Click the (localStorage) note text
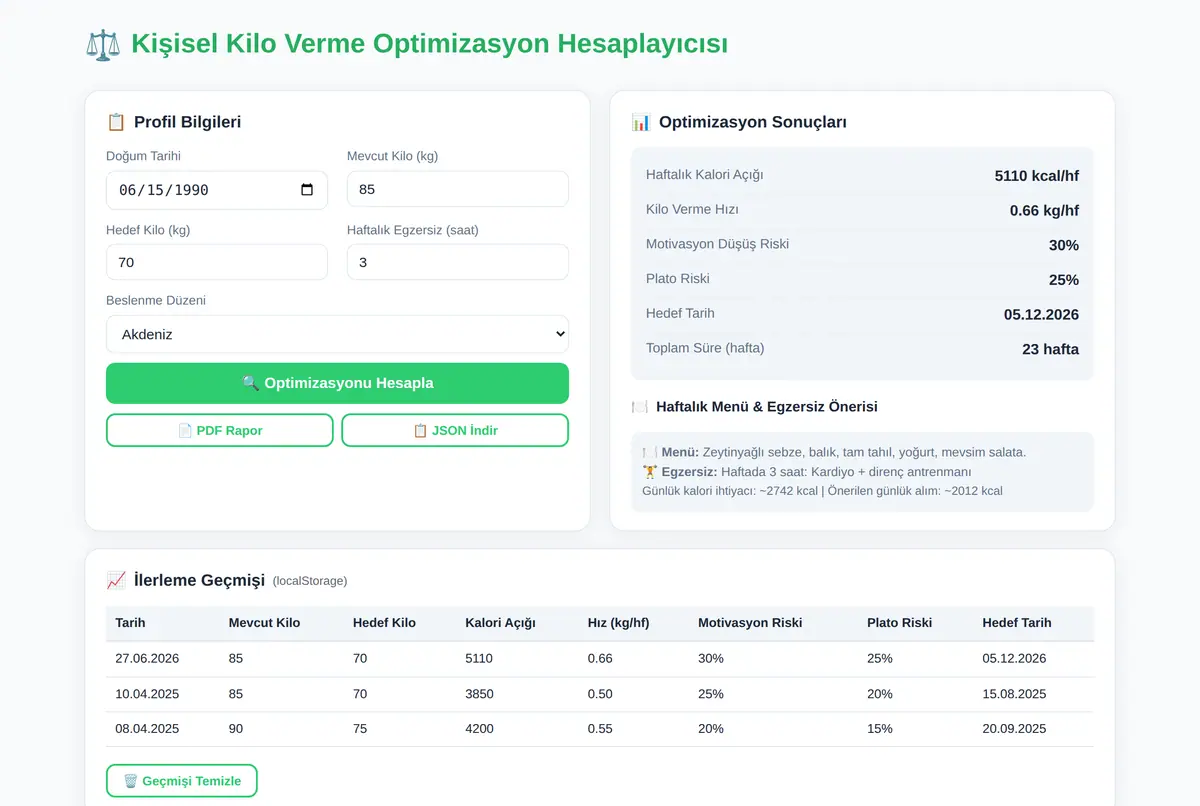The height and width of the screenshot is (806, 1200). 310,581
